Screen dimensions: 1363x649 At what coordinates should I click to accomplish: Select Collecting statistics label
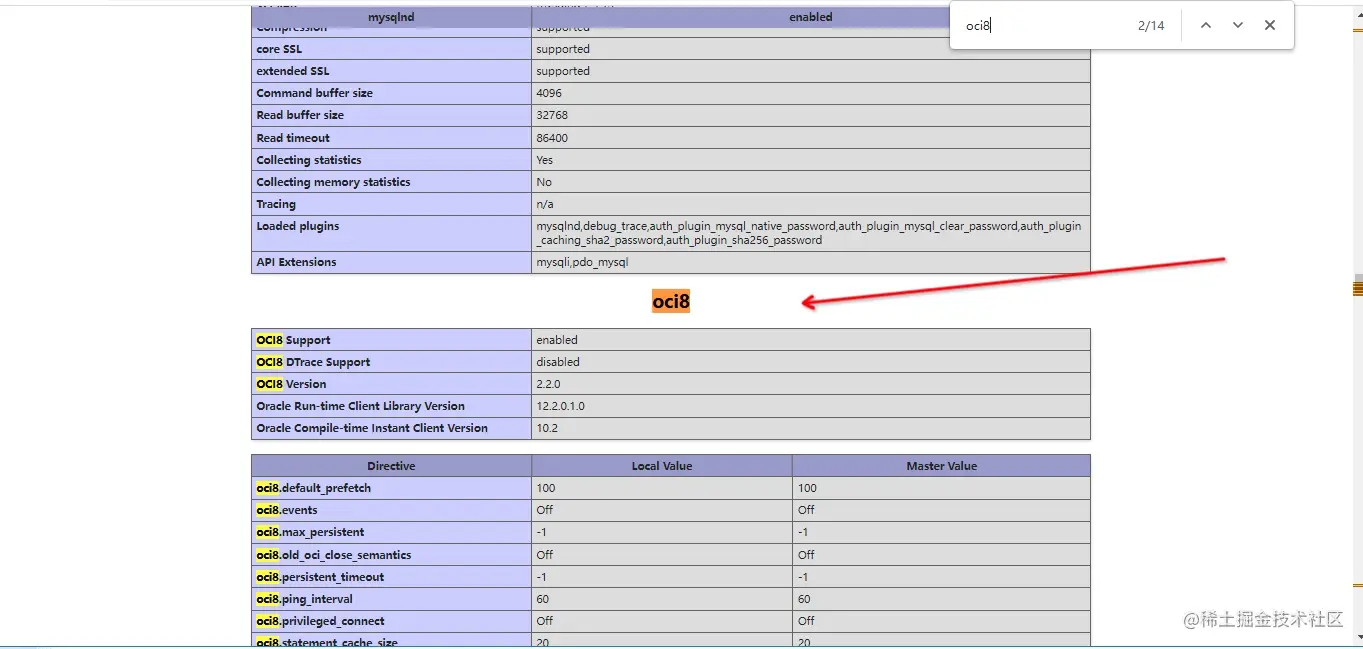(x=309, y=160)
